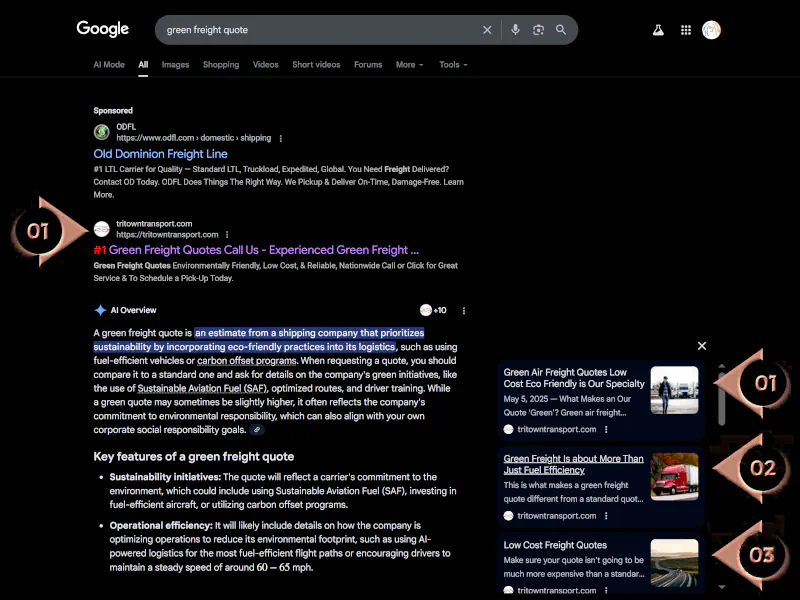Image resolution: width=800 pixels, height=600 pixels.
Task: Switch to the Images tab
Action: click(x=175, y=65)
